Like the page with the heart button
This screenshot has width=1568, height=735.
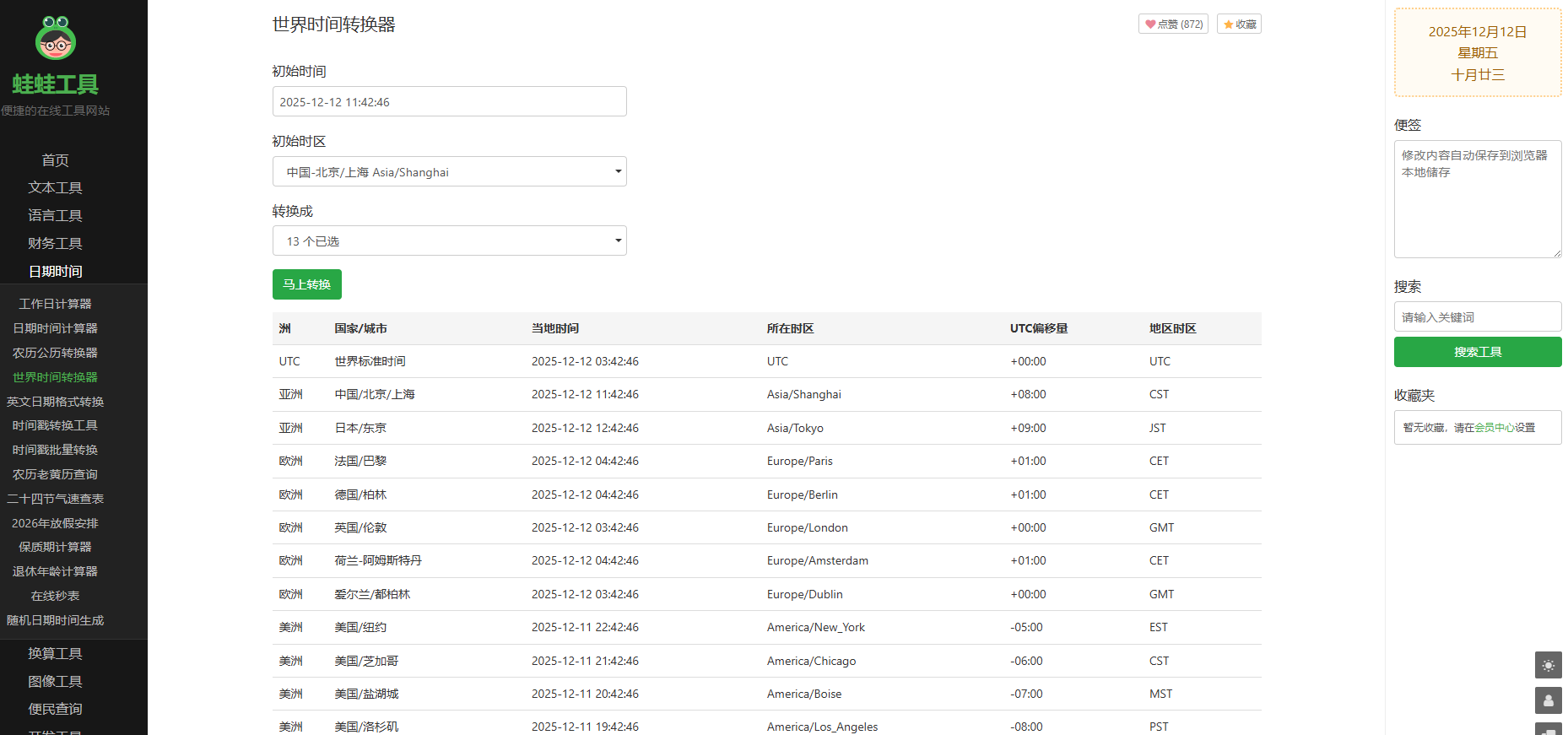click(x=1173, y=24)
